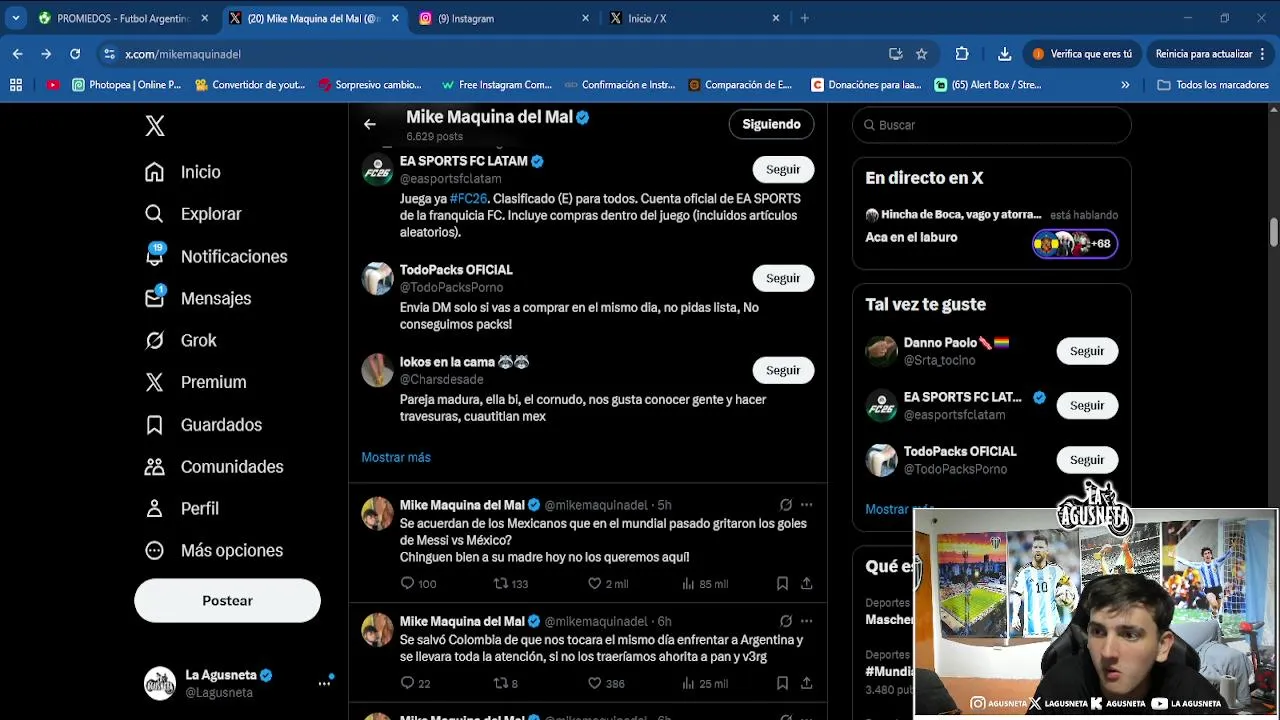Open a new browser tab
Image resolution: width=1280 pixels, height=720 pixels.
pyautogui.click(x=804, y=18)
